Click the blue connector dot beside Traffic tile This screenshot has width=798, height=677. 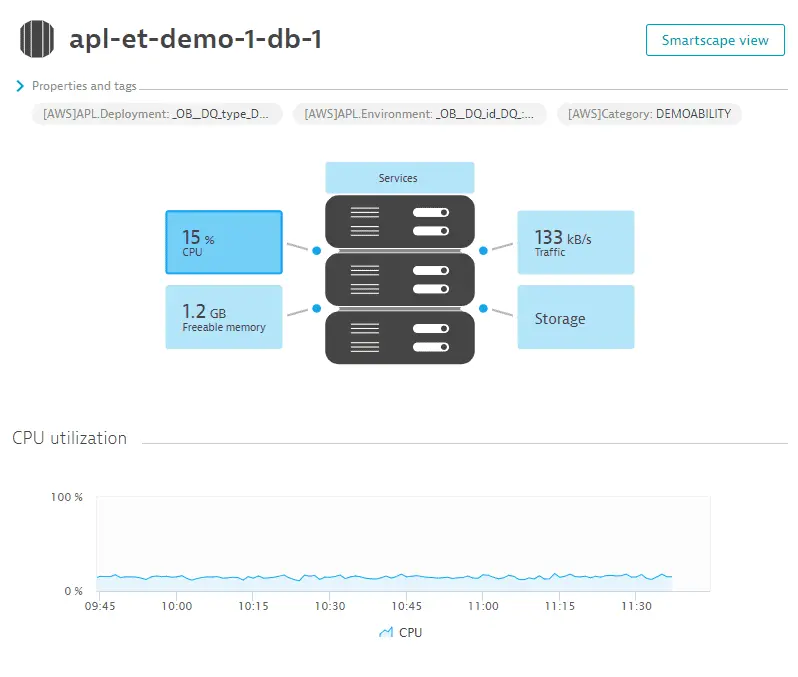coord(483,250)
